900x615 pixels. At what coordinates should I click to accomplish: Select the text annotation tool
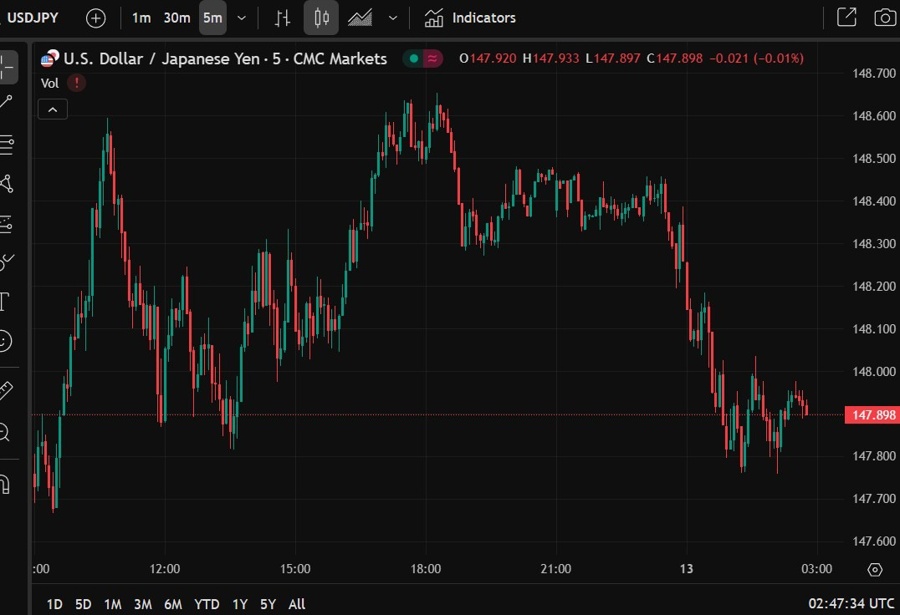[5, 301]
